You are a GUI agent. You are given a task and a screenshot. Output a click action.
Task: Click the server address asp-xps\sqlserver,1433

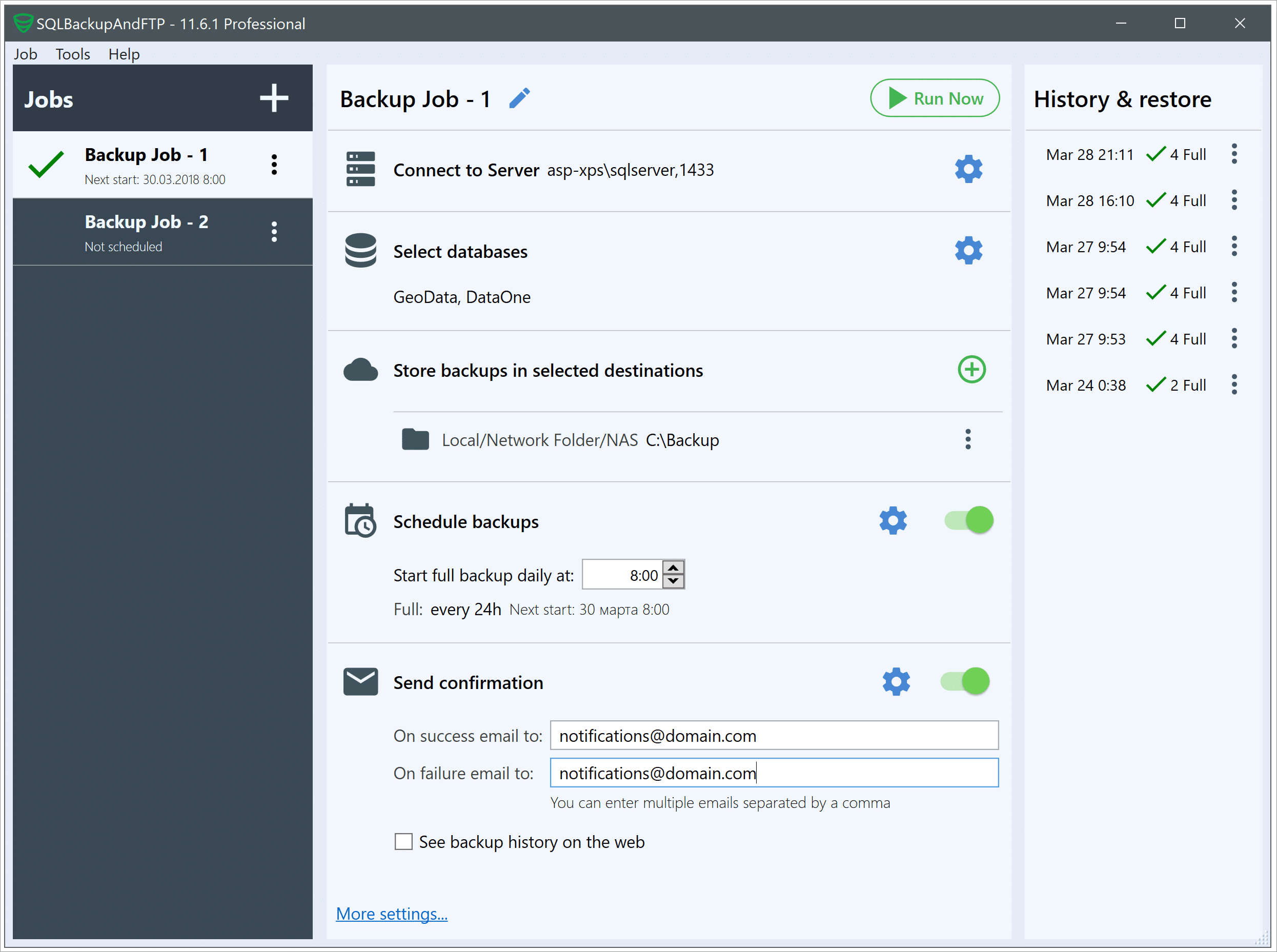tap(631, 170)
